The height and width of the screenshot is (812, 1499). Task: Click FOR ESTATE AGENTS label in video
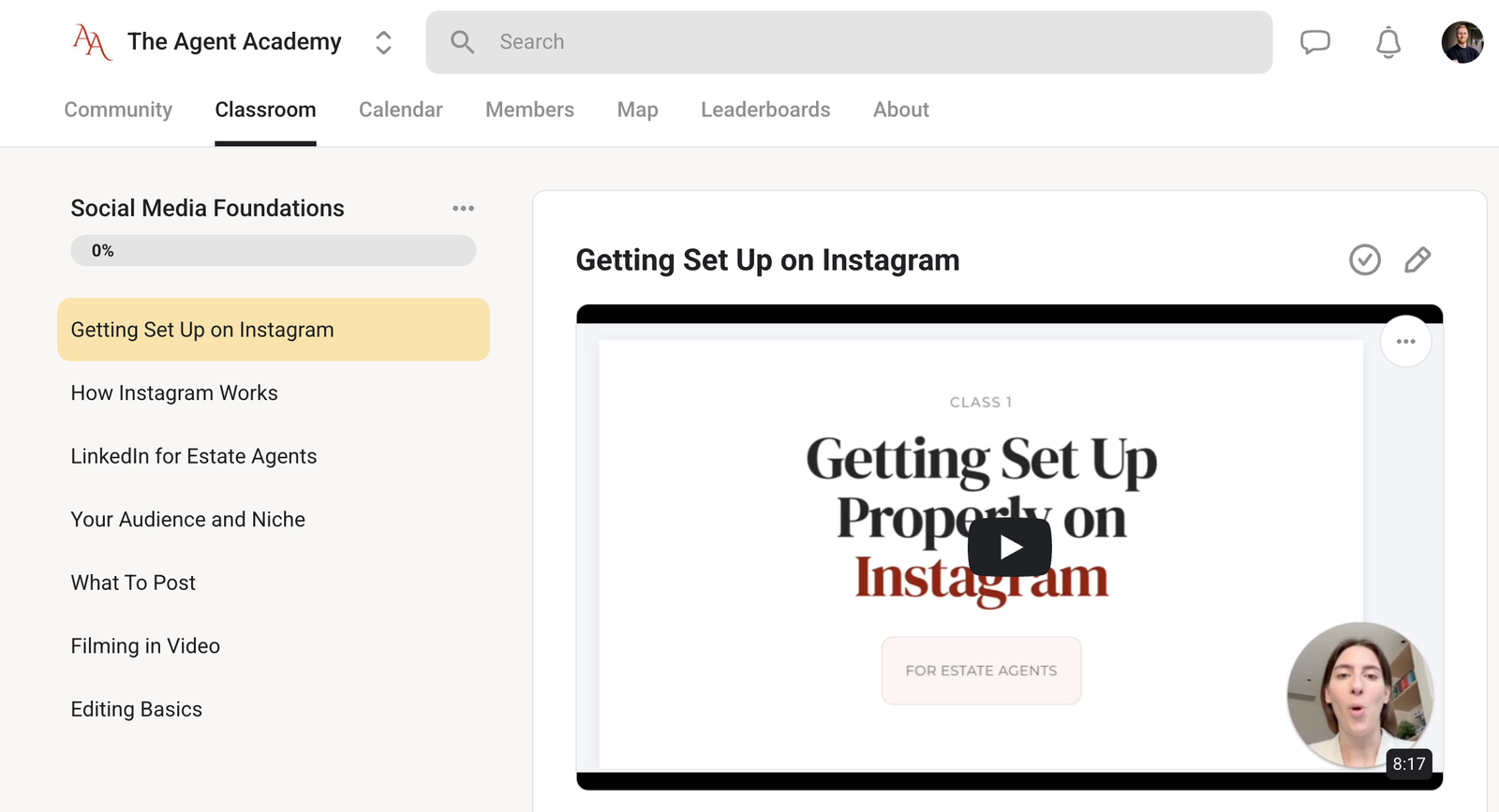point(981,671)
